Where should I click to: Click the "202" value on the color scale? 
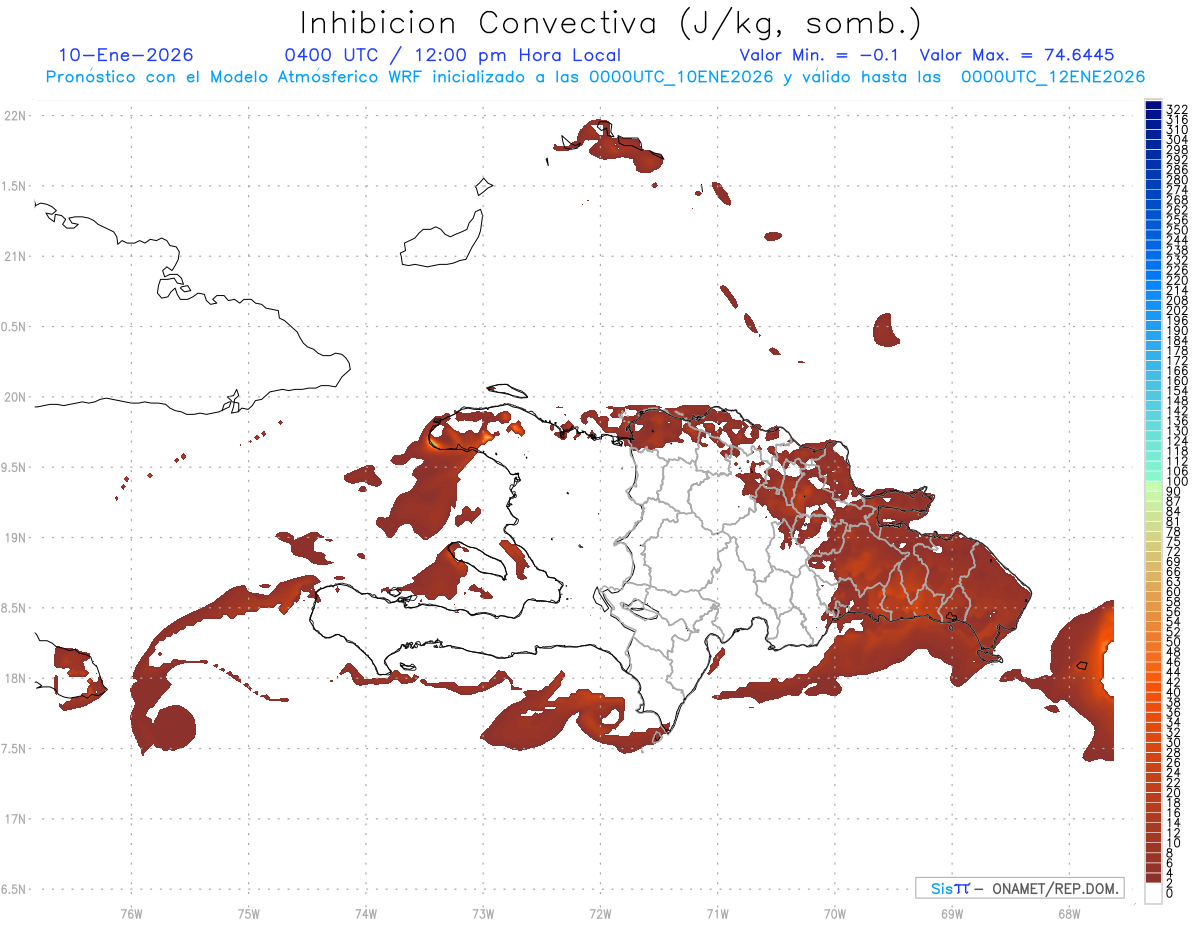[x=1176, y=310]
